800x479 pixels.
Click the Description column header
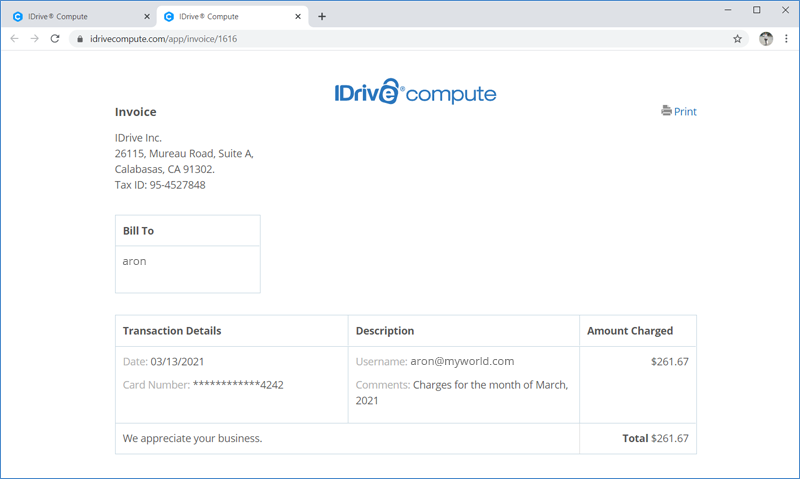tap(385, 331)
